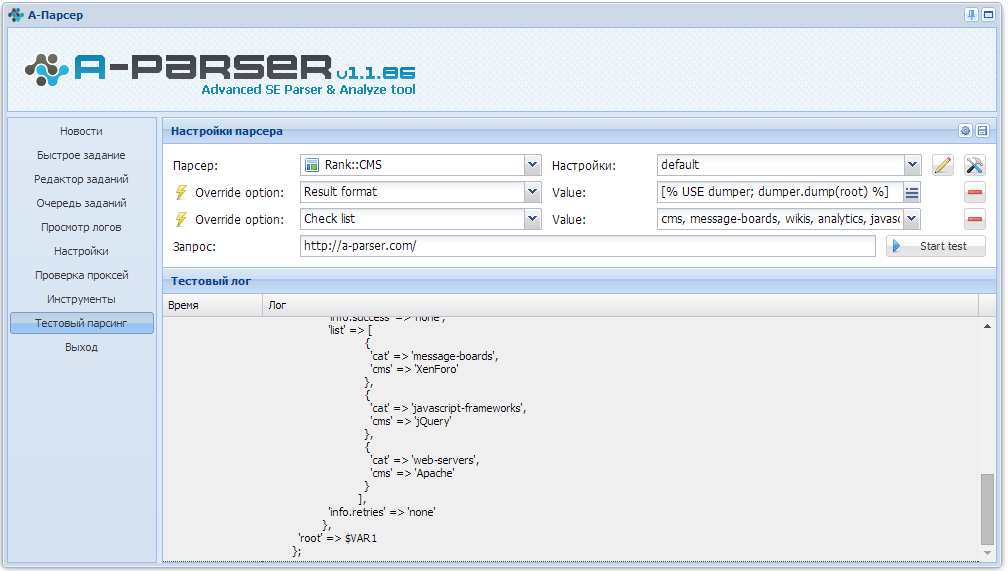Click the 'XenForo' cms log line

point(414,369)
